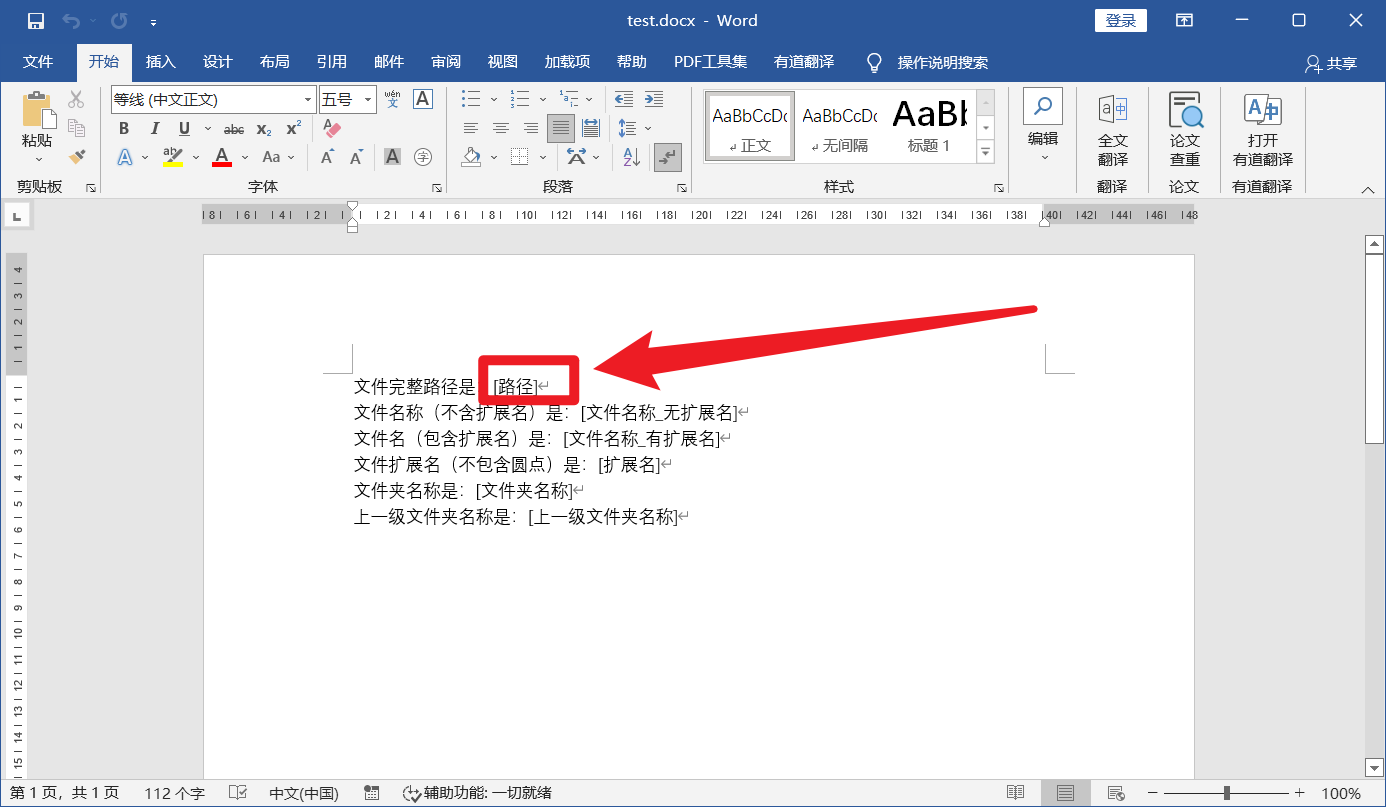Select the subscript icon

click(x=264, y=128)
